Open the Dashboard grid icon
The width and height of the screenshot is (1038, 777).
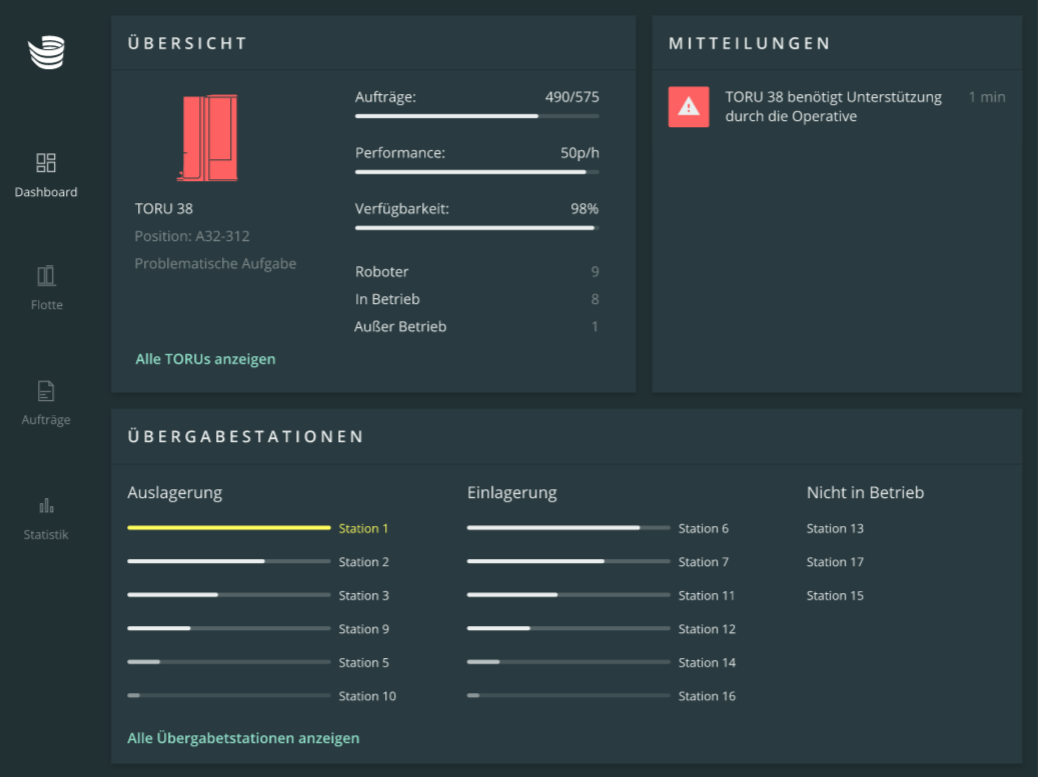pos(46,163)
